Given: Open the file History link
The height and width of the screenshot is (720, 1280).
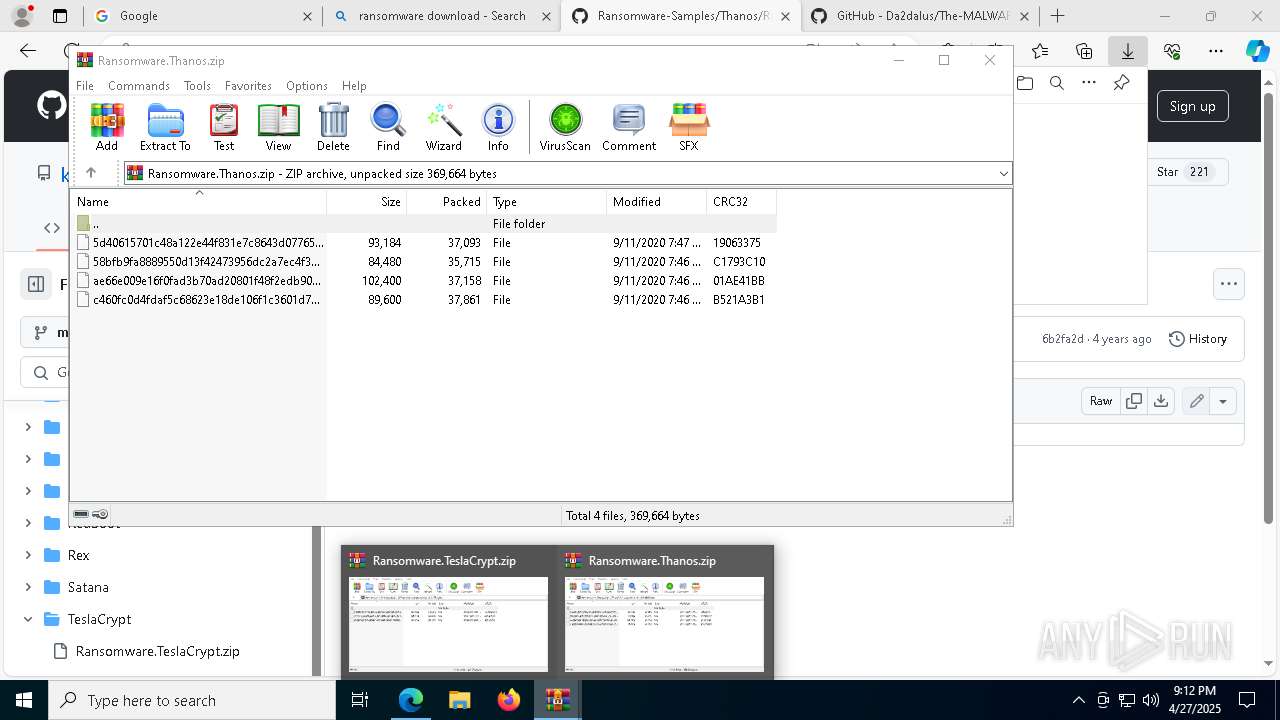Looking at the screenshot, I should point(1198,339).
